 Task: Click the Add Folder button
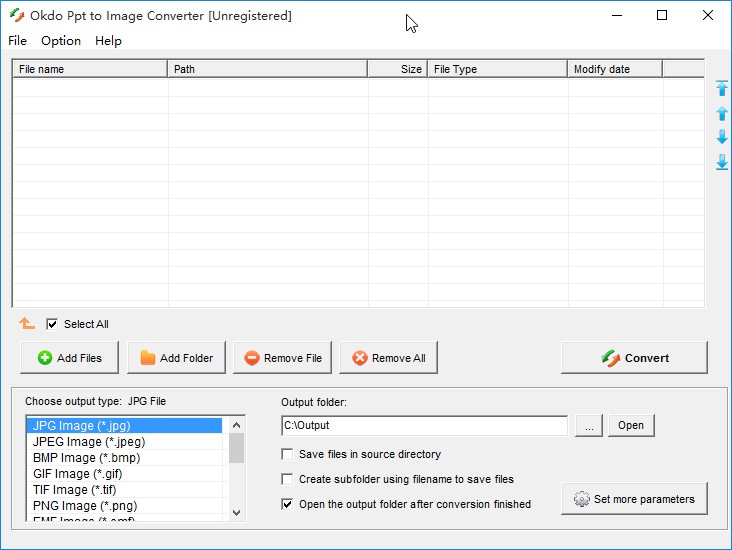click(176, 358)
